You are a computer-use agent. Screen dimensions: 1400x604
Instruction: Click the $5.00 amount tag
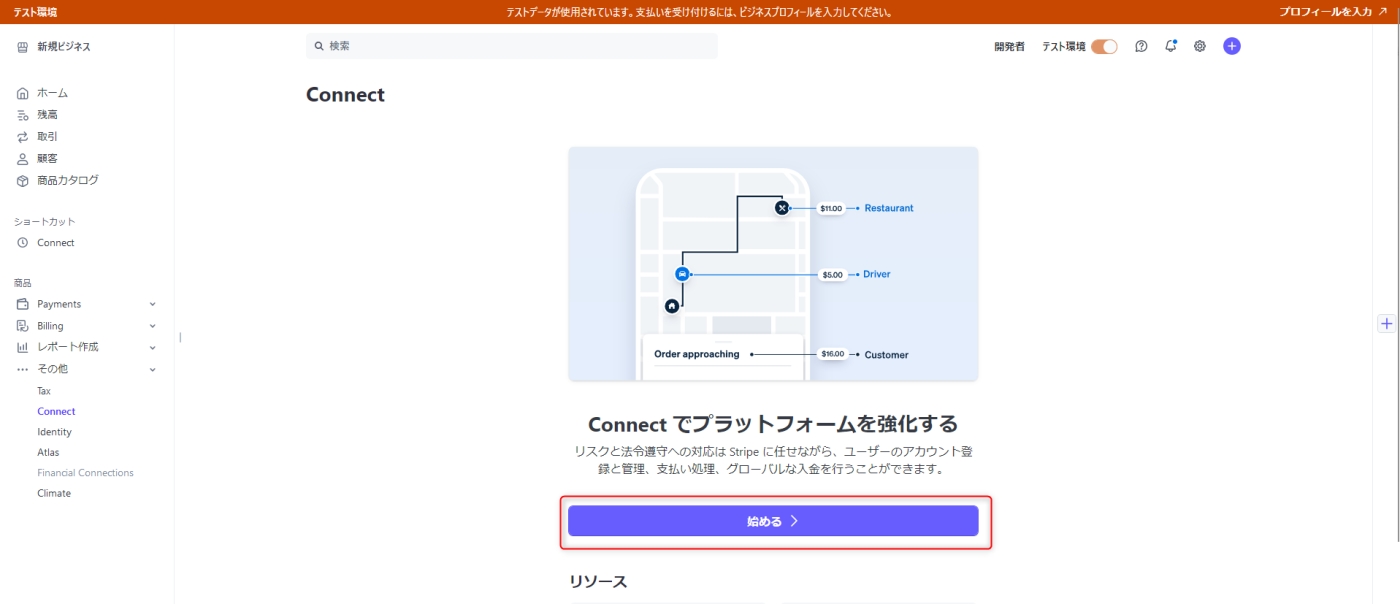point(832,274)
